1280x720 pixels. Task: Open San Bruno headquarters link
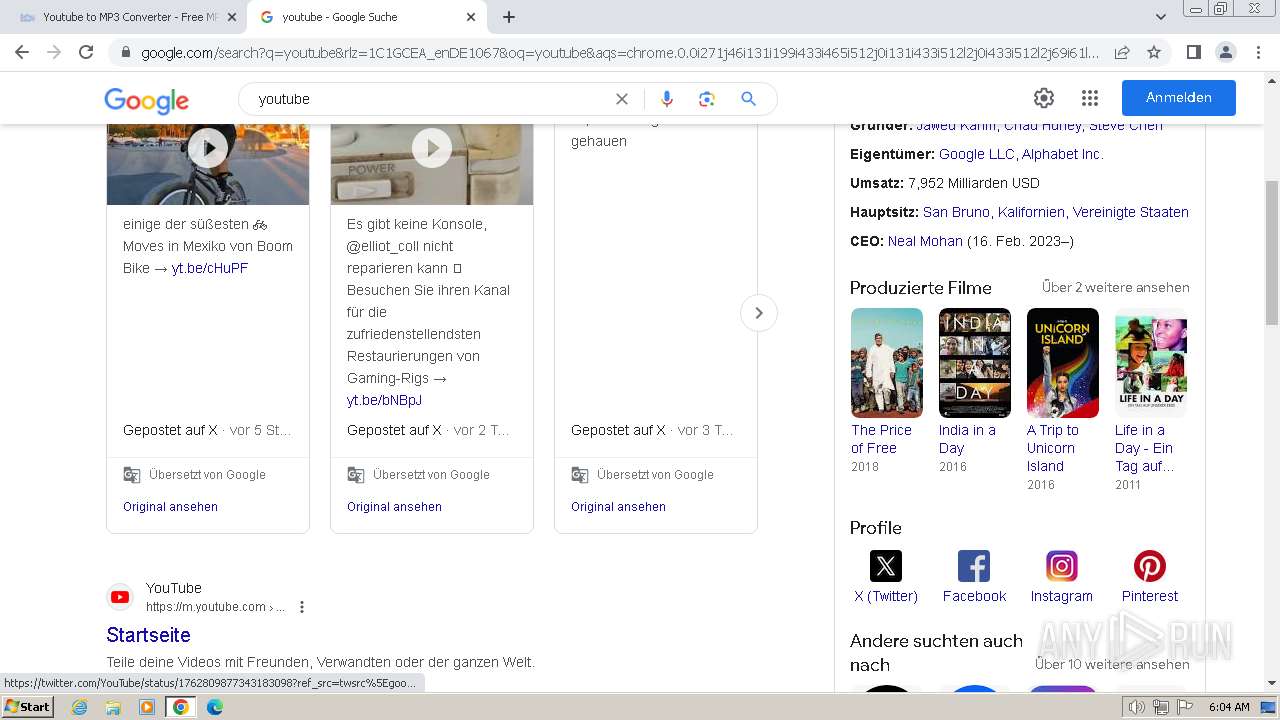[x=956, y=212]
